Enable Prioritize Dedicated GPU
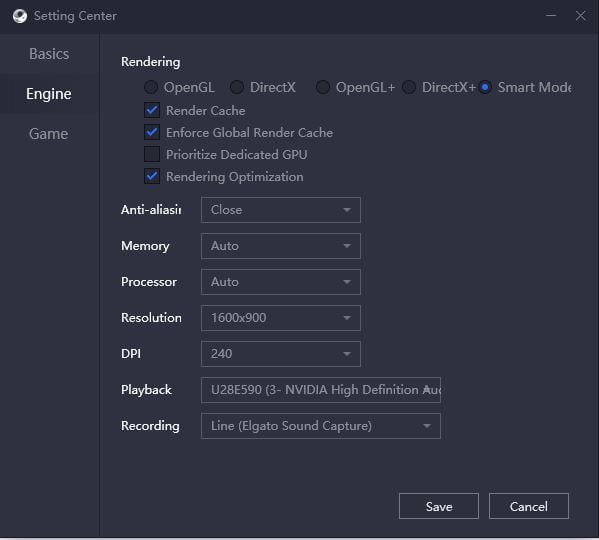Screen dimensions: 599x540 pyautogui.click(x=152, y=155)
